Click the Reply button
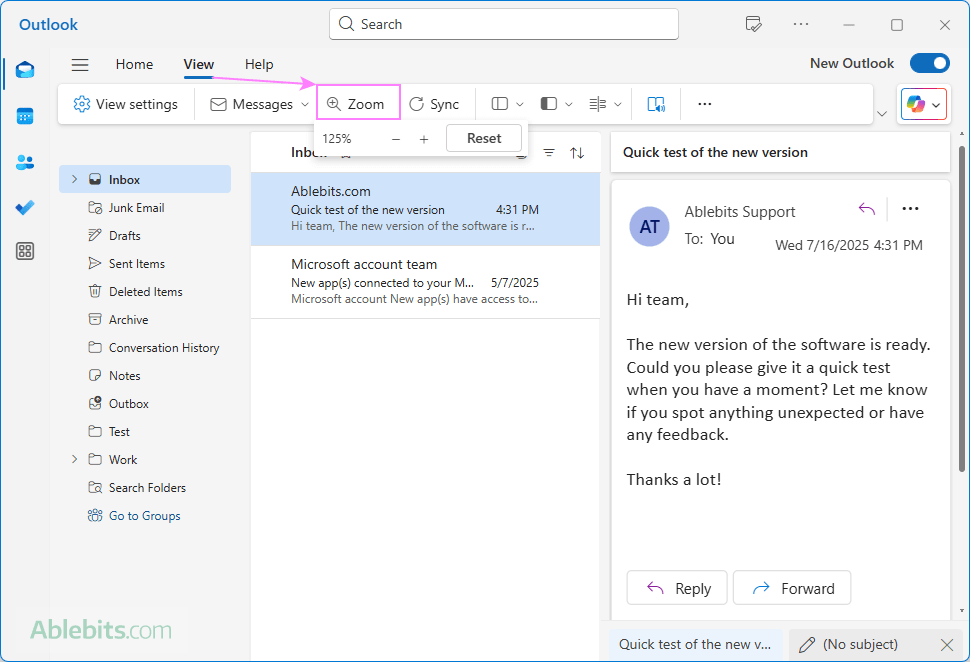Screen dimensions: 970x662 pyautogui.click(x=677, y=588)
